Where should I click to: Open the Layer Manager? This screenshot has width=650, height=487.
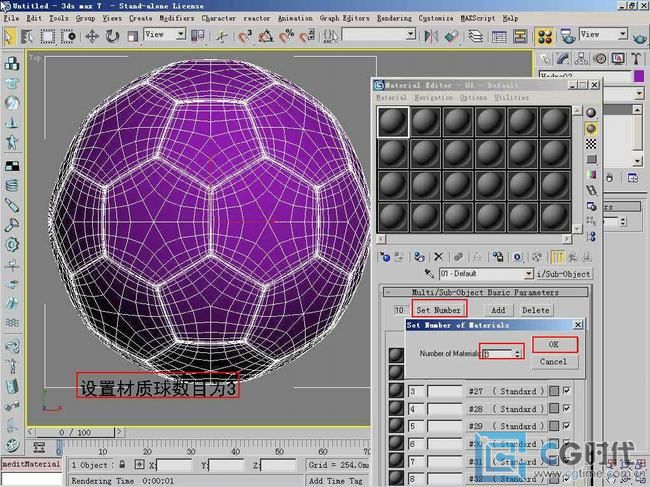(476, 36)
